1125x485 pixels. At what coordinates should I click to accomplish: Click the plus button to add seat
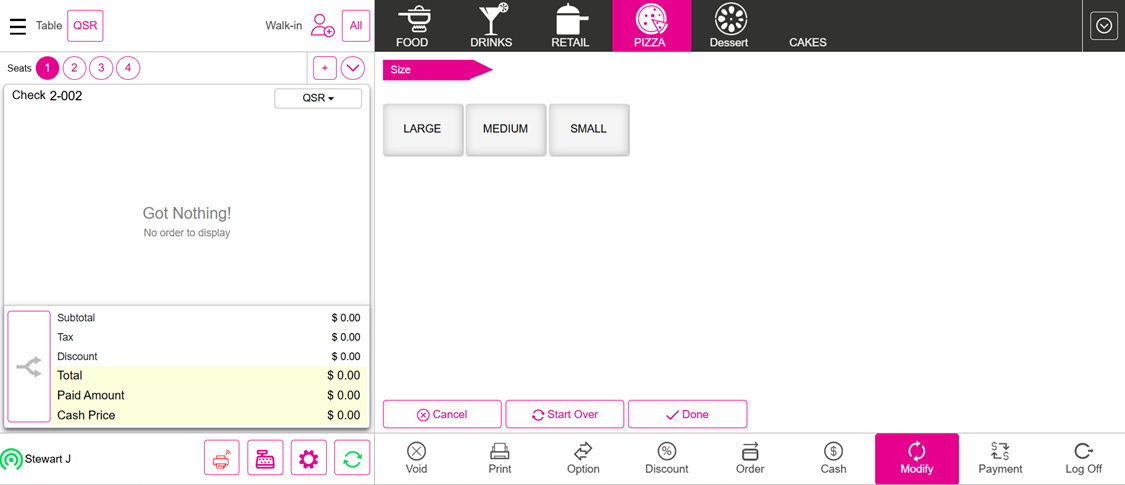point(325,68)
